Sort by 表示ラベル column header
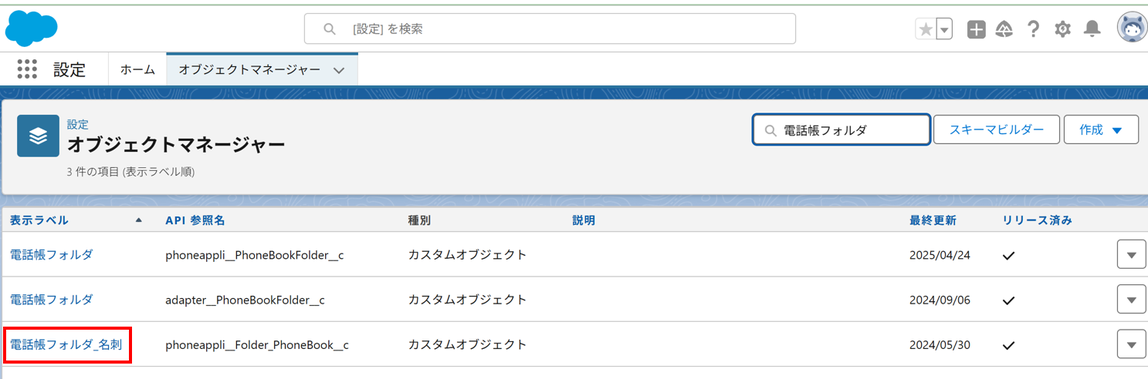 pos(39,219)
